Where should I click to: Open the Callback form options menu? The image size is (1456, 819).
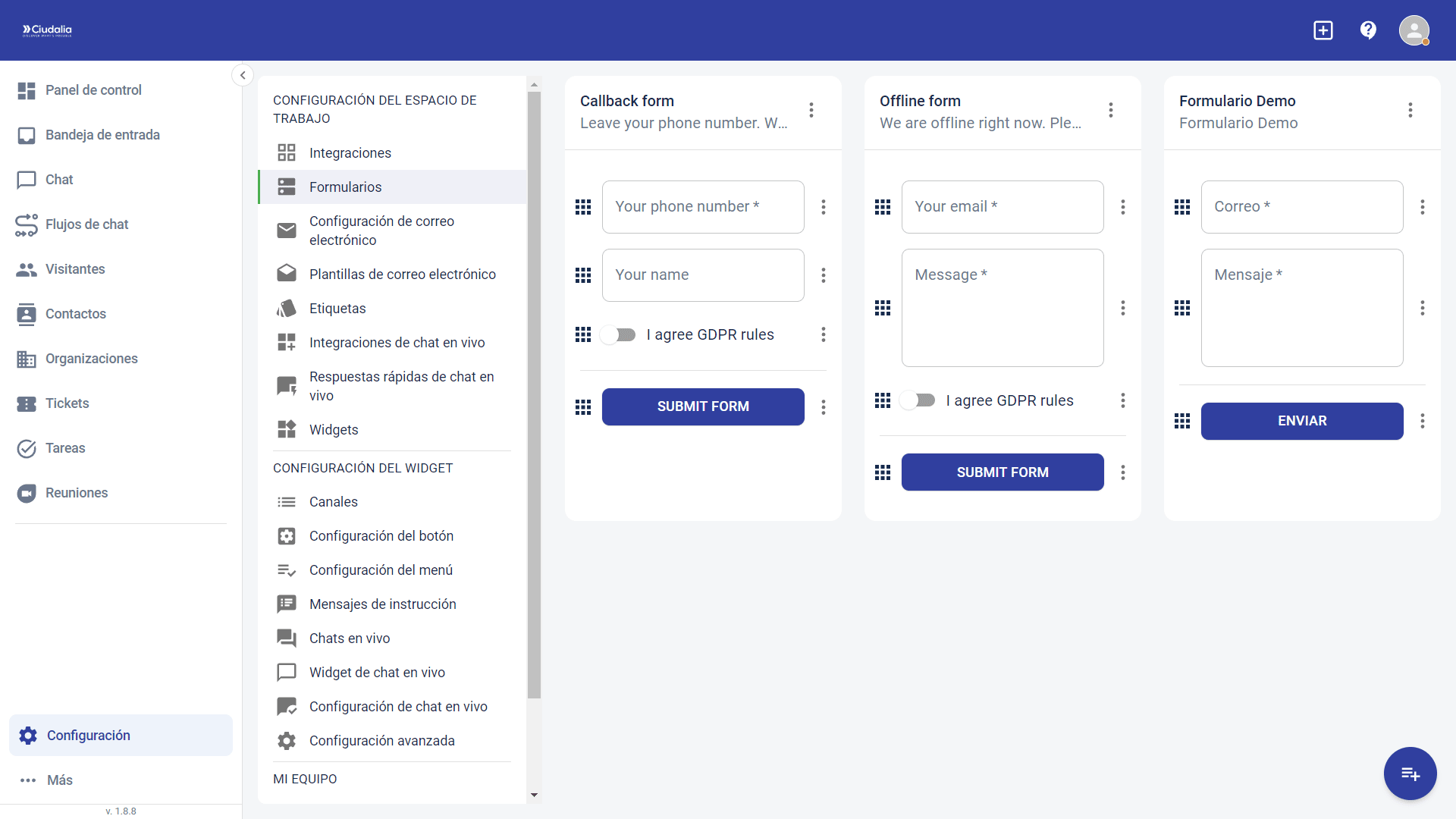tap(811, 110)
